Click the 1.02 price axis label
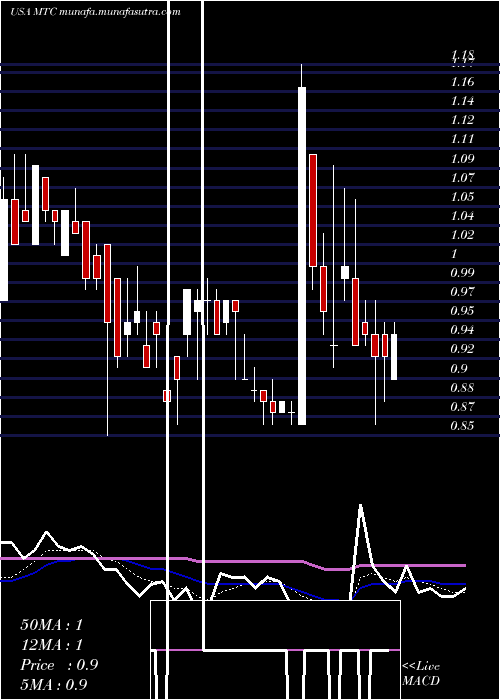This screenshot has height=700, width=500. 462,235
